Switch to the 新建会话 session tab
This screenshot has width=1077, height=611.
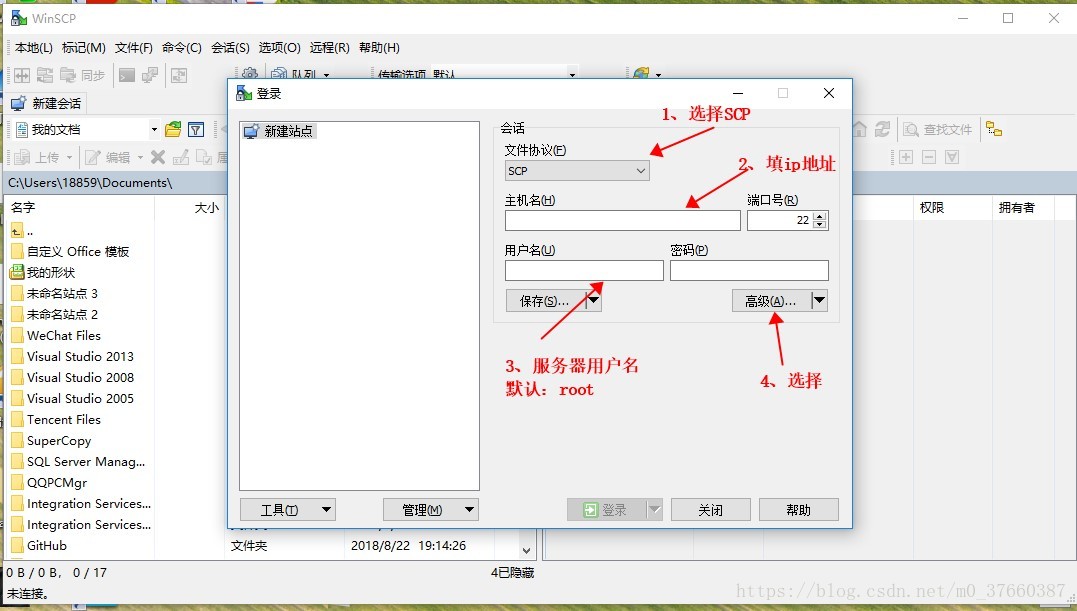[x=47, y=104]
